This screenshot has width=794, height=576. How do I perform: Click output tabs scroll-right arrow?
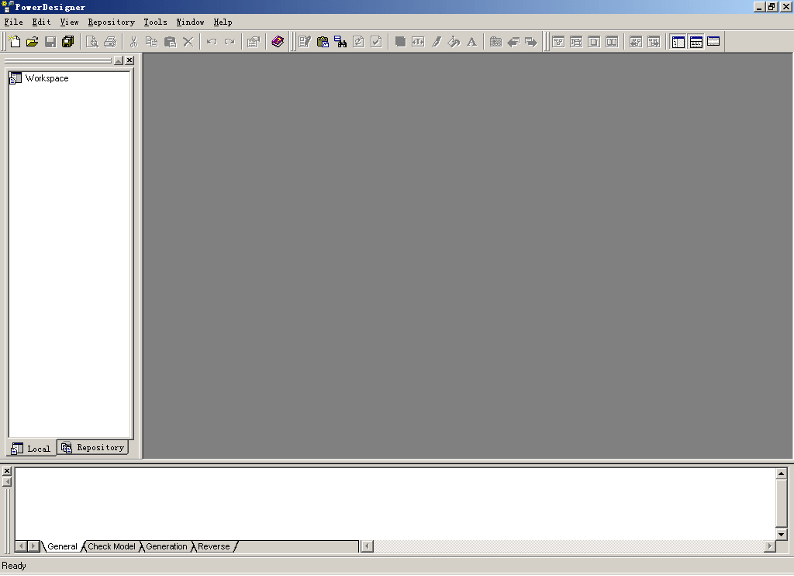pos(33,546)
